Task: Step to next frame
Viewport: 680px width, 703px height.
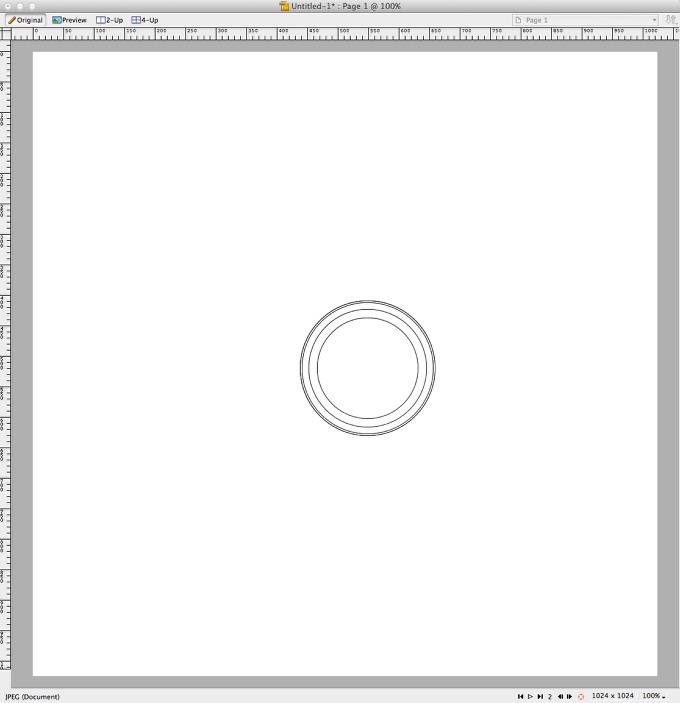Action: pos(570,696)
